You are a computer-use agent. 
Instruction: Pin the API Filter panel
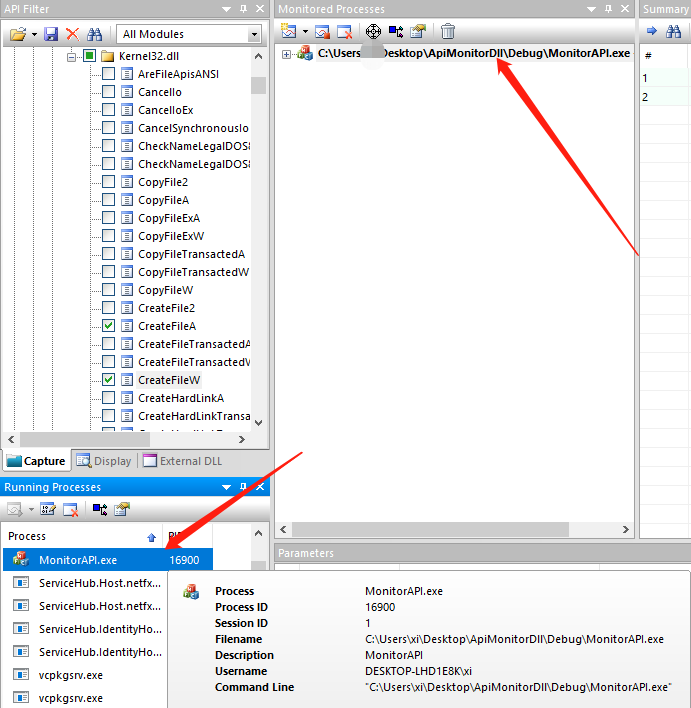pyautogui.click(x=243, y=9)
